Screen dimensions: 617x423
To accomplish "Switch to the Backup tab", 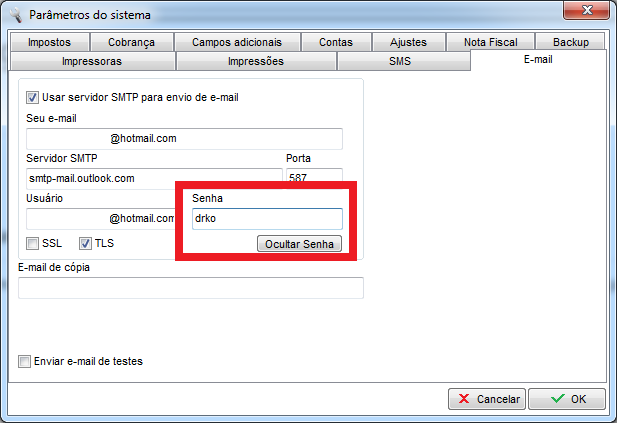I will tap(571, 42).
